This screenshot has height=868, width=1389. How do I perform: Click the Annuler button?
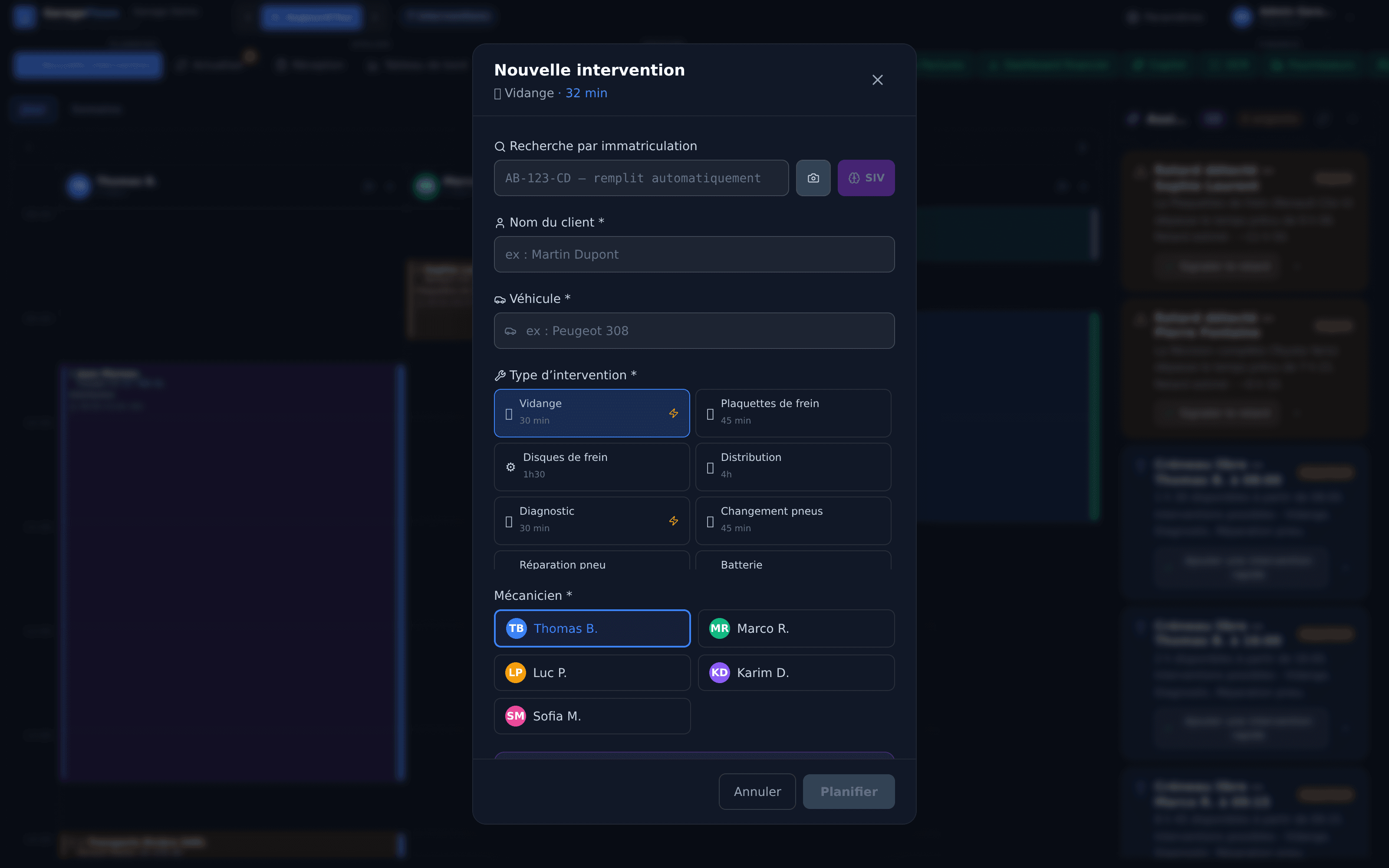[x=757, y=792]
